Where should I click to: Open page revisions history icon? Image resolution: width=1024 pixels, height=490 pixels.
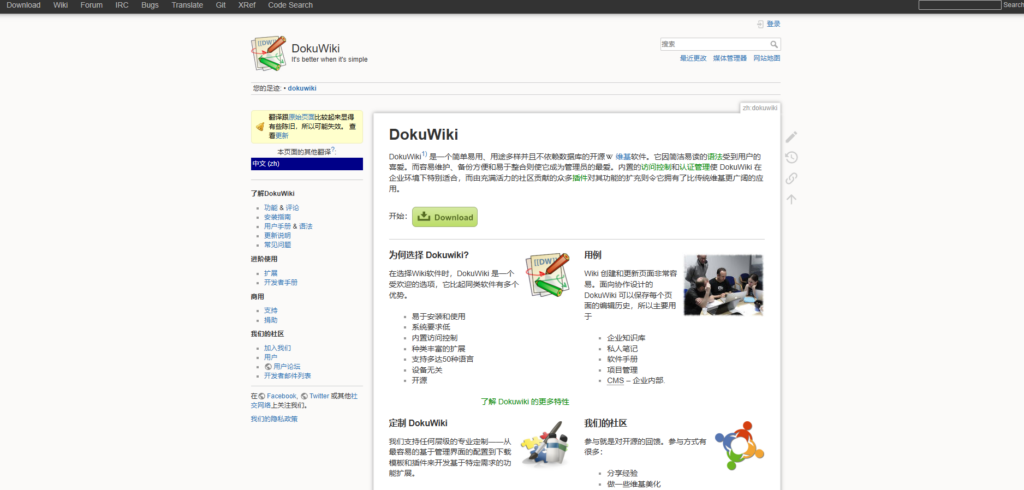791,157
